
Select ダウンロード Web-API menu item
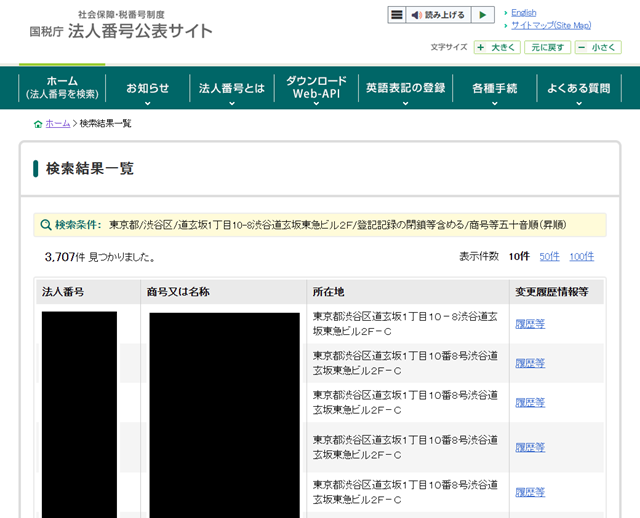(x=317, y=88)
